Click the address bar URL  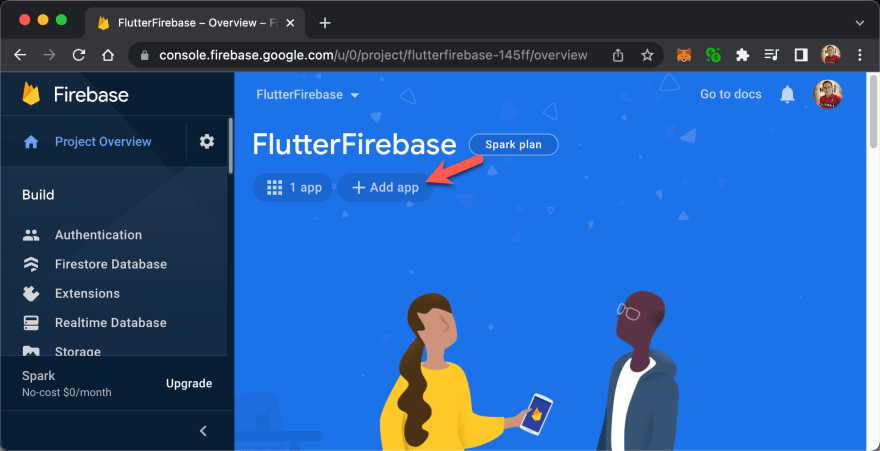(373, 55)
